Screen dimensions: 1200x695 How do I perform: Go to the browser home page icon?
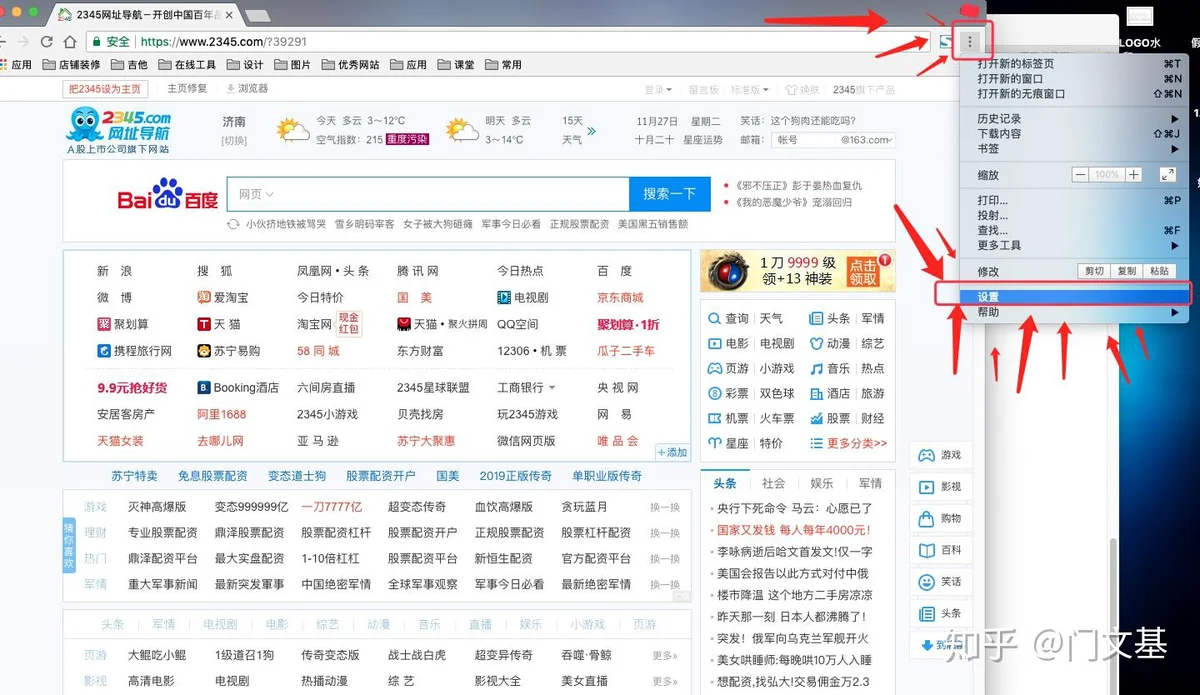tap(70, 42)
